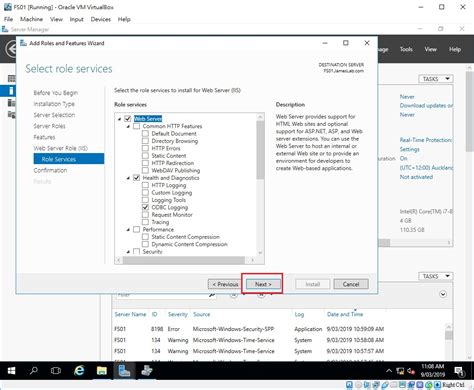The image size is (474, 390).
Task: Select the All Servers icon in Server Manager sidebar
Action: 12,102
